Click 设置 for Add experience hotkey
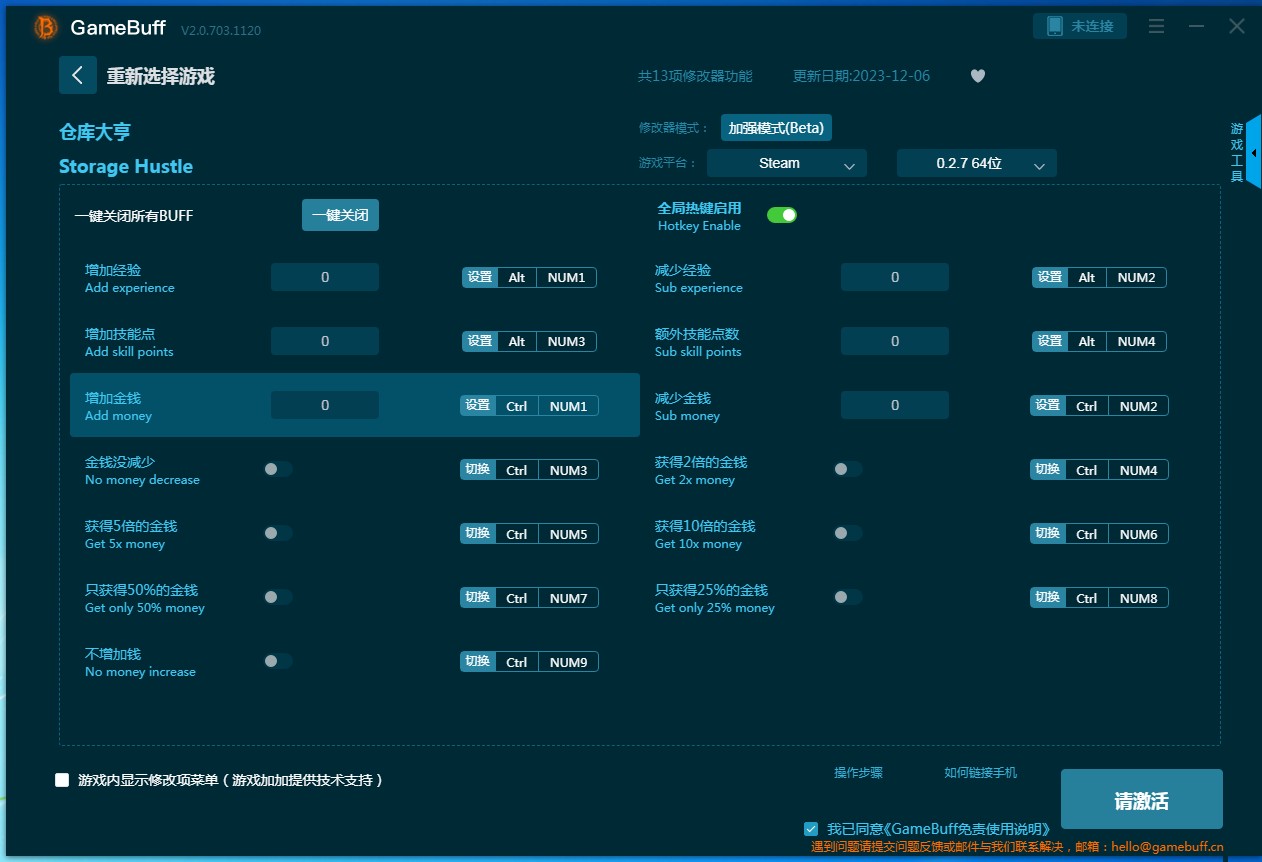Screen dimensions: 1262x862 pos(480,277)
